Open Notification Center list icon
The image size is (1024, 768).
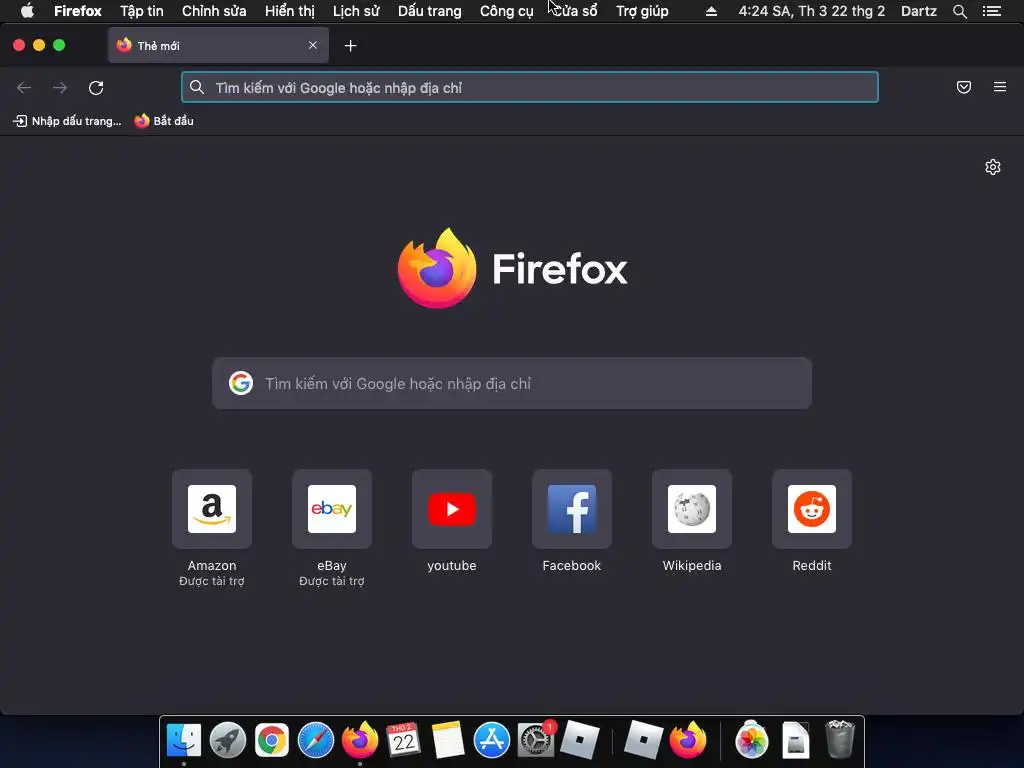pos(992,11)
